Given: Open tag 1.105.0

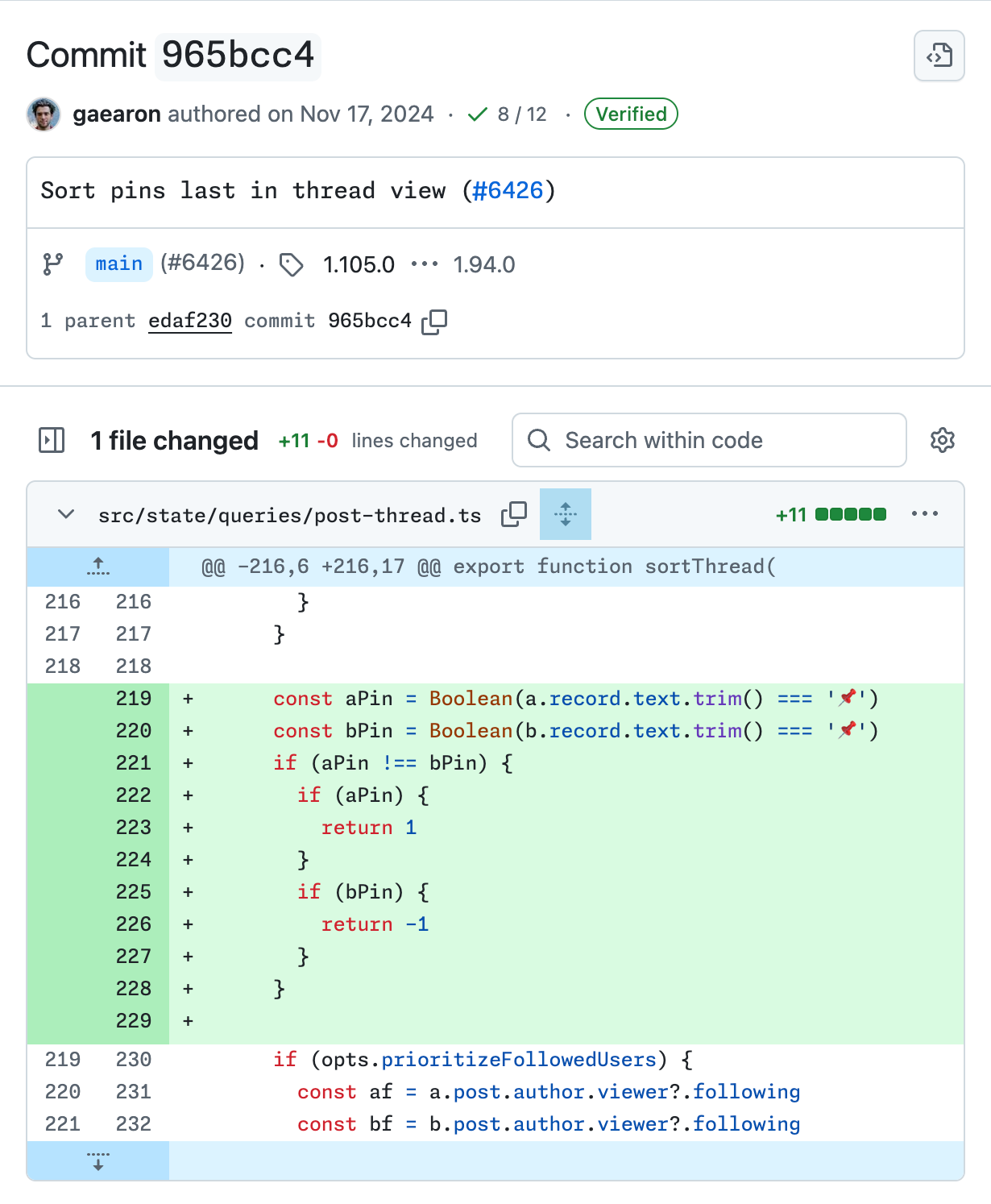Looking at the screenshot, I should click(359, 264).
